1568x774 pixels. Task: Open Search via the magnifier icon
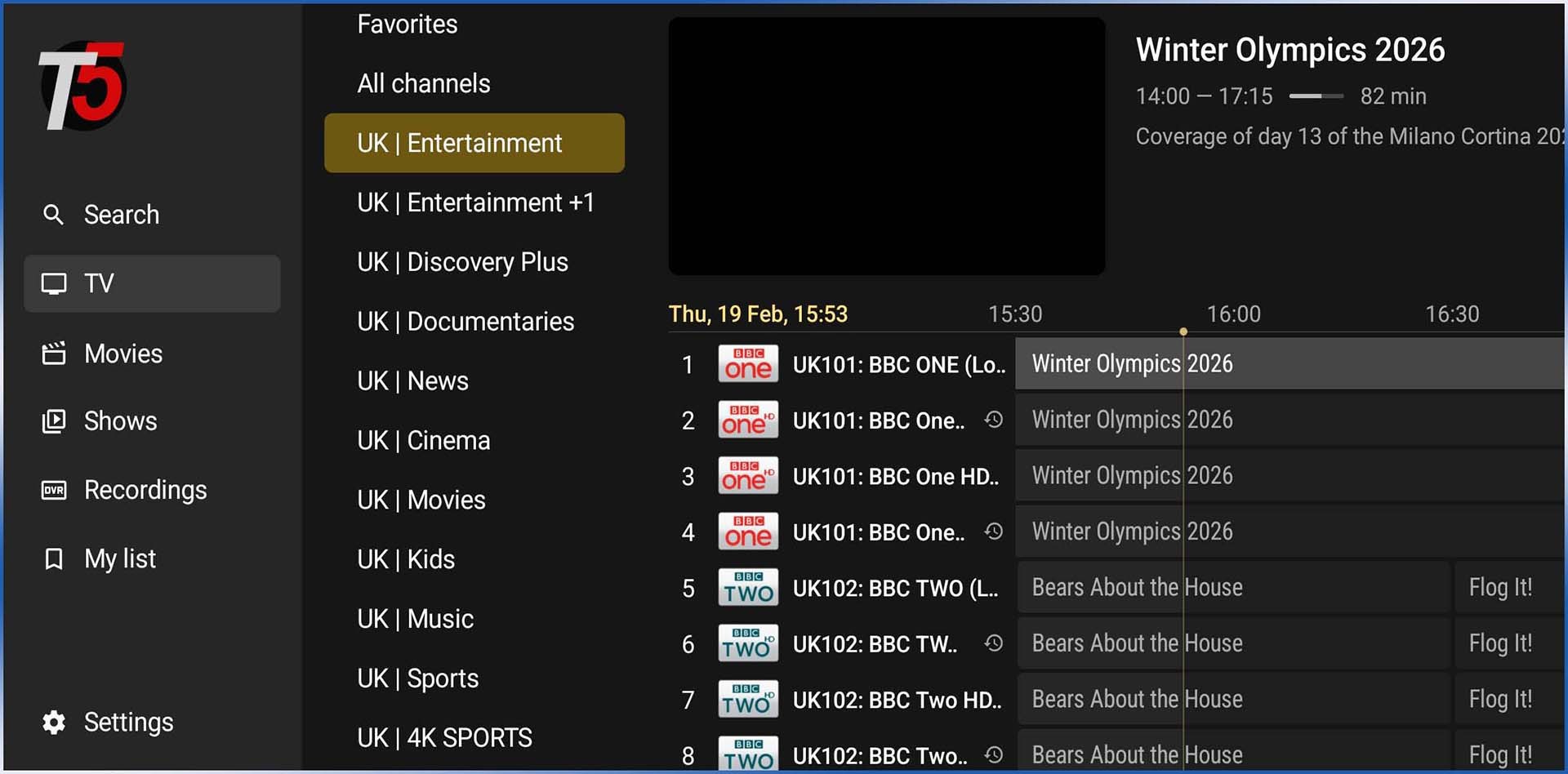point(53,215)
